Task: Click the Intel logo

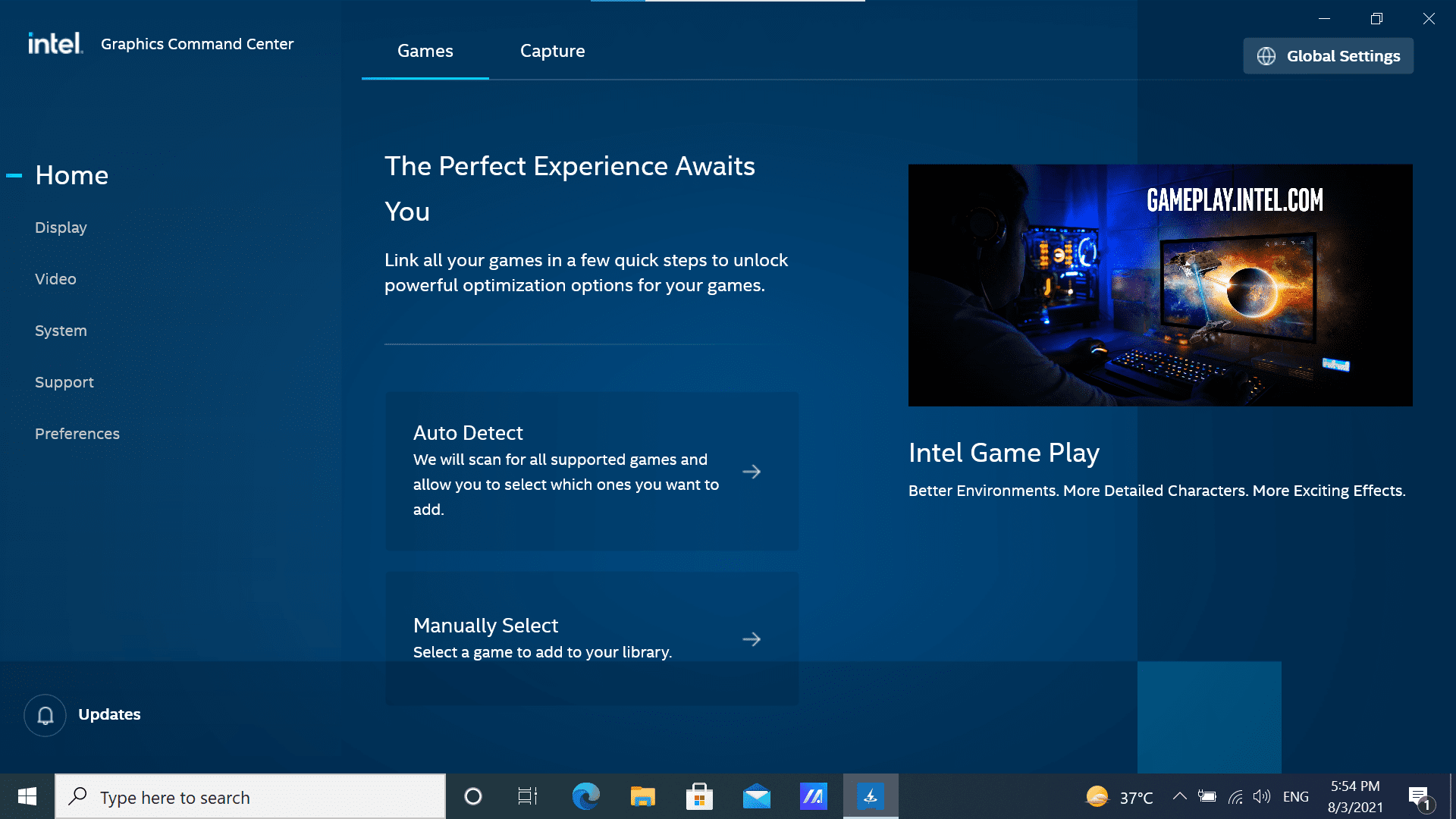Action: [x=55, y=43]
